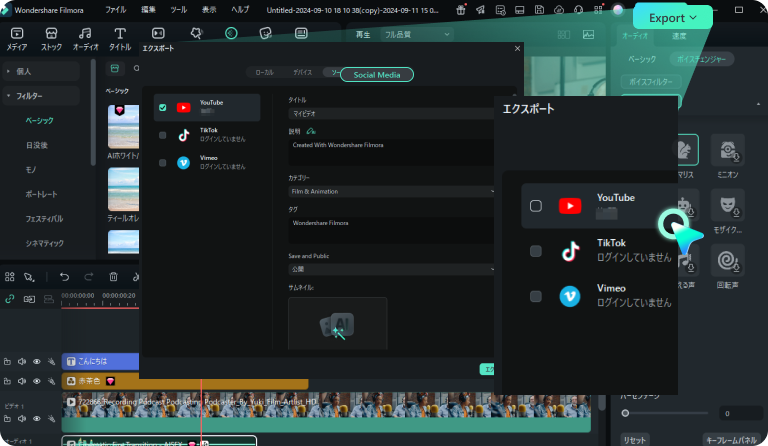Click the リセット reset button
768x446 pixels.
pyautogui.click(x=635, y=440)
